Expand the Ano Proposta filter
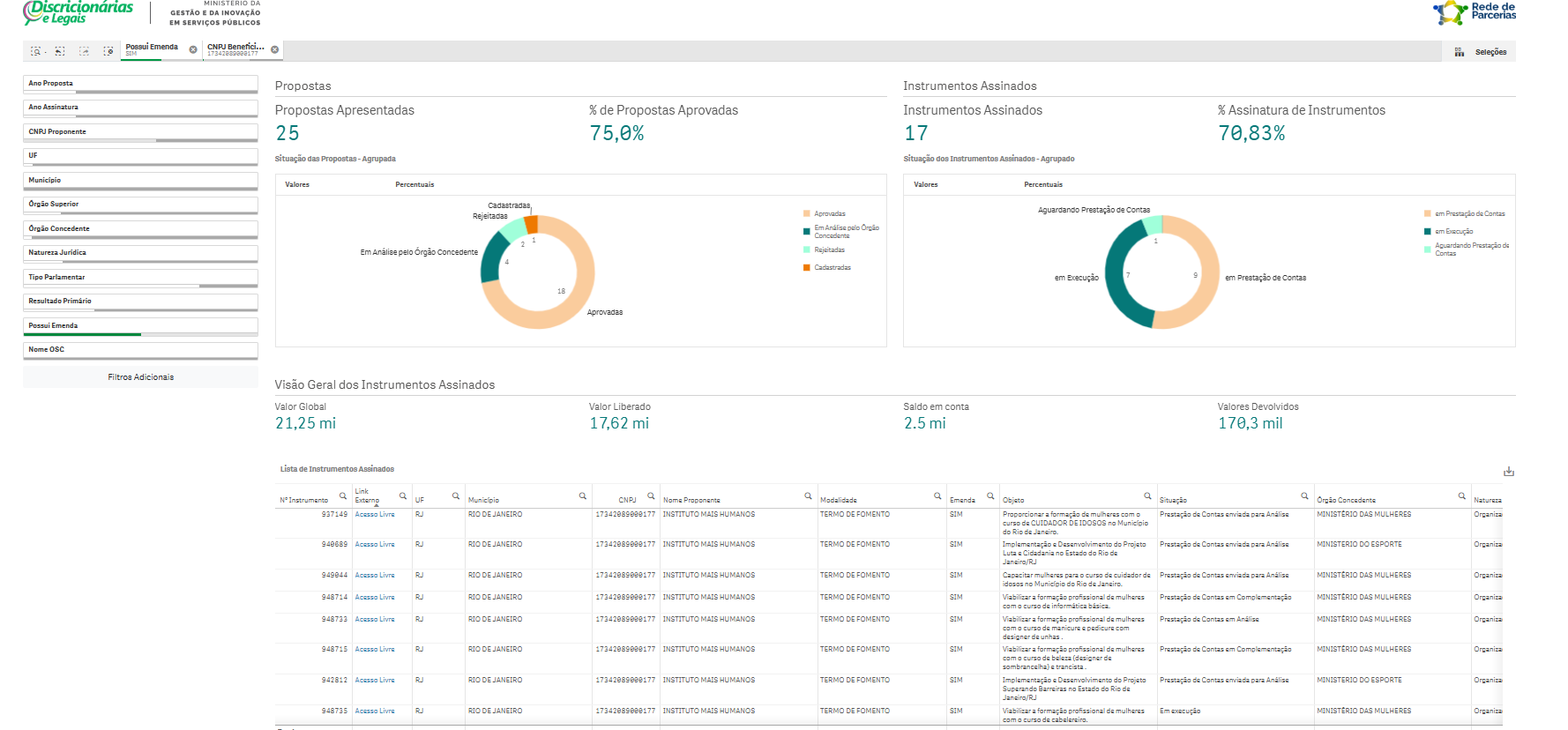The height and width of the screenshot is (730, 1568). [x=140, y=84]
